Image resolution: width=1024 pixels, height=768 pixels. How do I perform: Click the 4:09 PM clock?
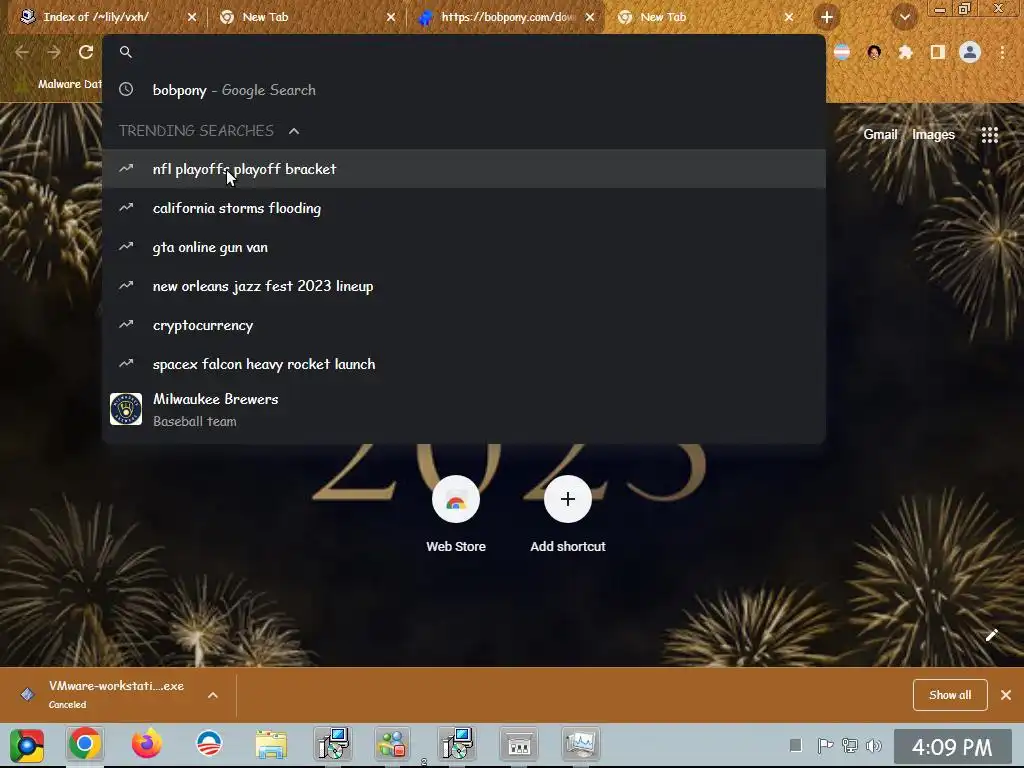coord(952,746)
